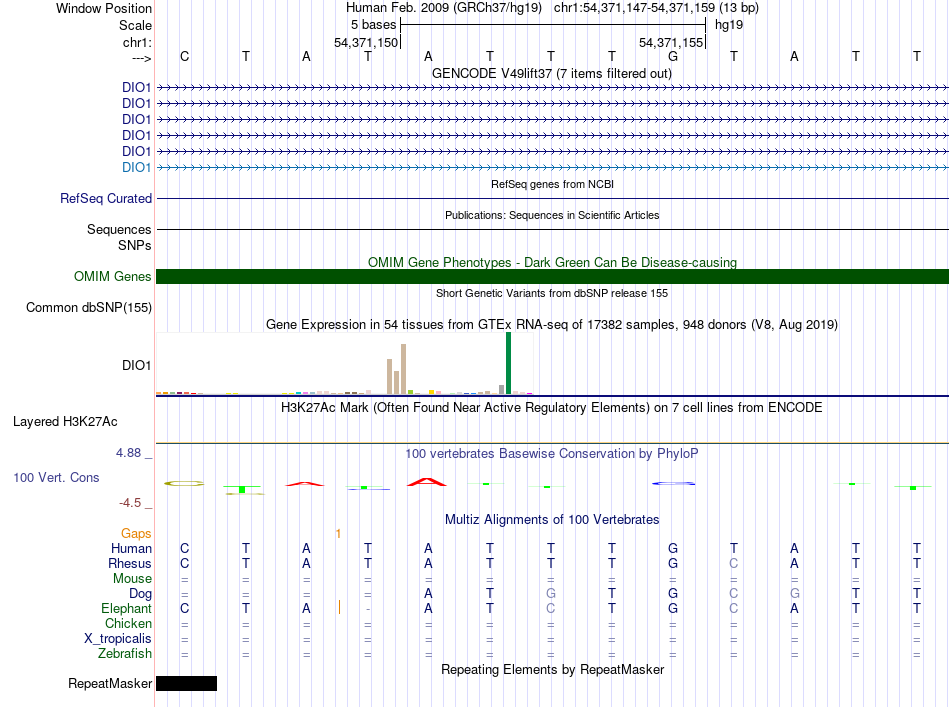Click the 'OMIM Genes' track label

(x=112, y=276)
